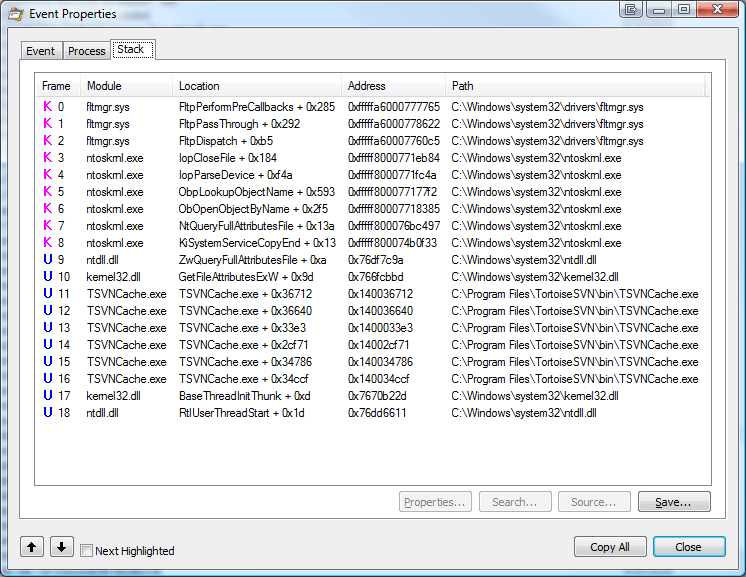746x577 pixels.
Task: Select address '0x140036640' cell
Action: coord(381,311)
